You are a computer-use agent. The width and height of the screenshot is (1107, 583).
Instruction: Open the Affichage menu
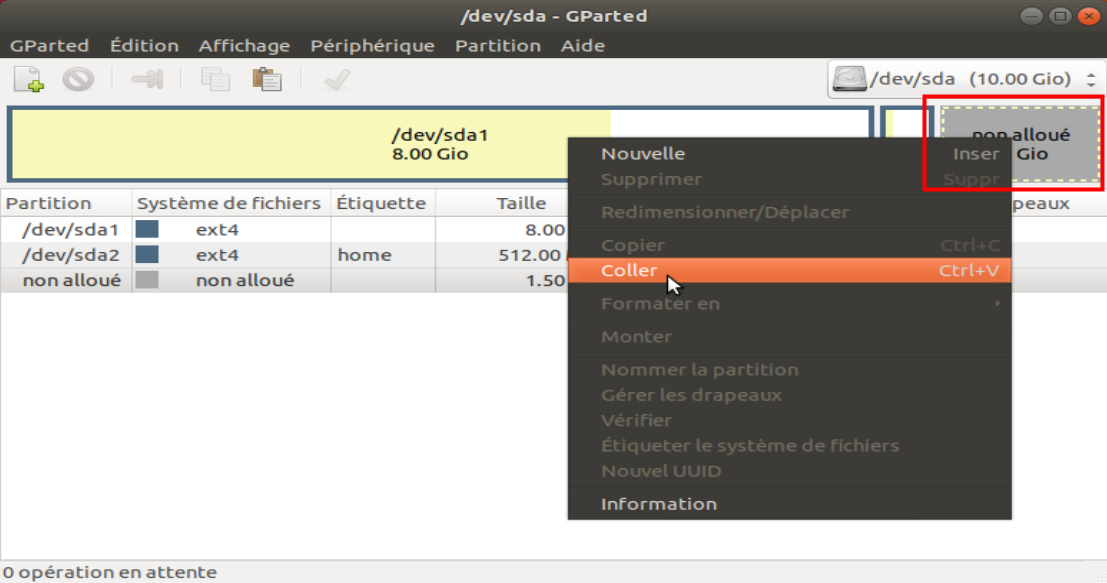tap(244, 46)
